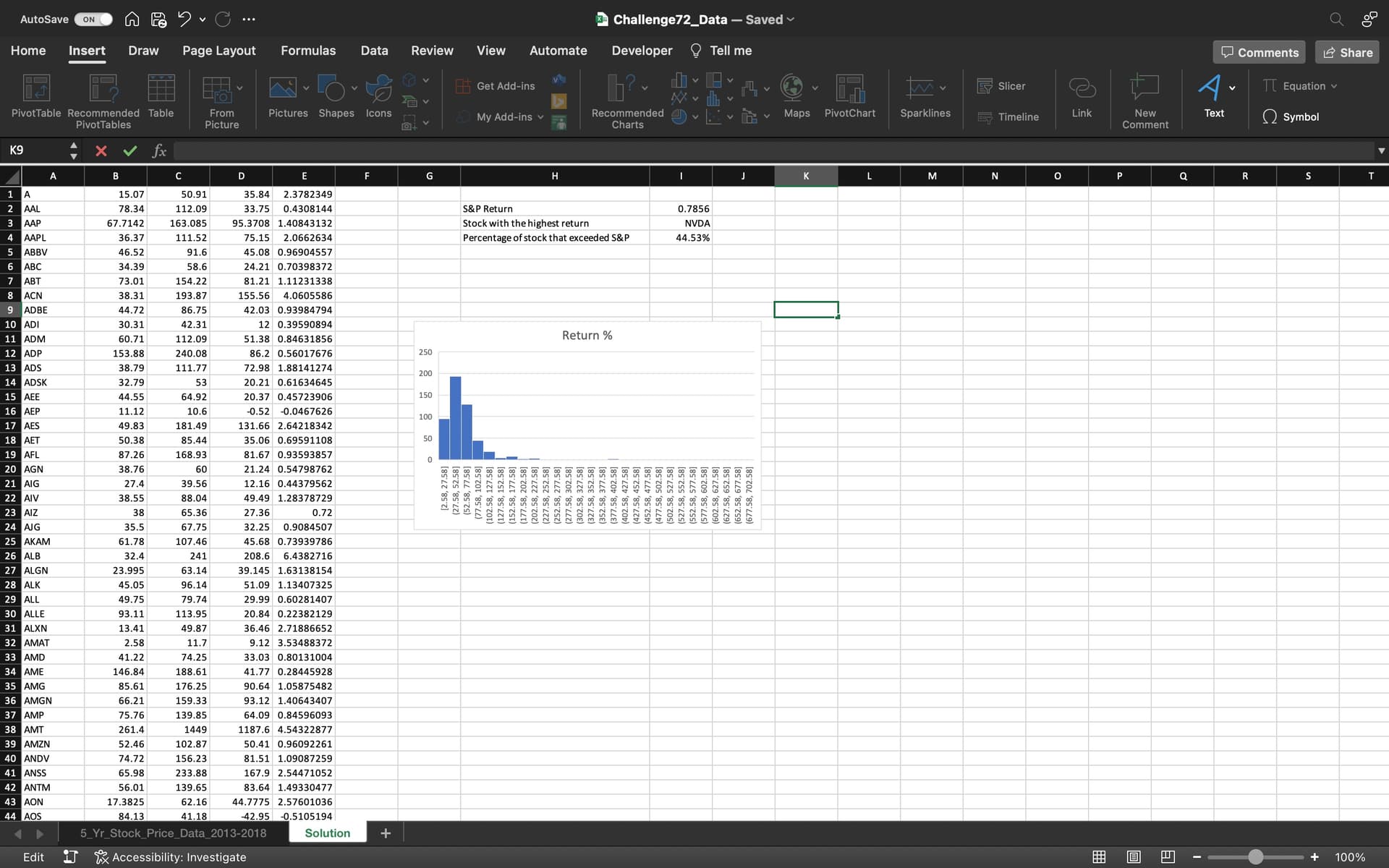
Task: Click in the Name Box showing K9
Action: point(36,150)
